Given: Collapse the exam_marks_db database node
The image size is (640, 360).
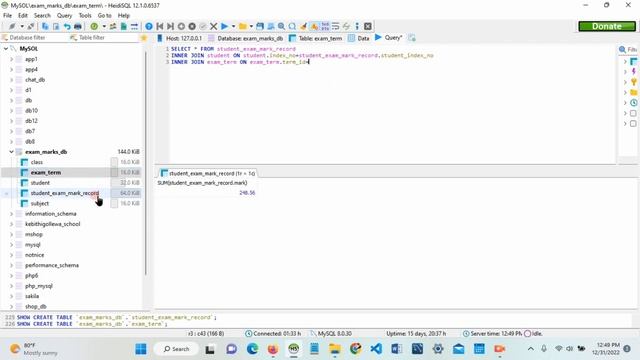Looking at the screenshot, I should tap(11, 152).
